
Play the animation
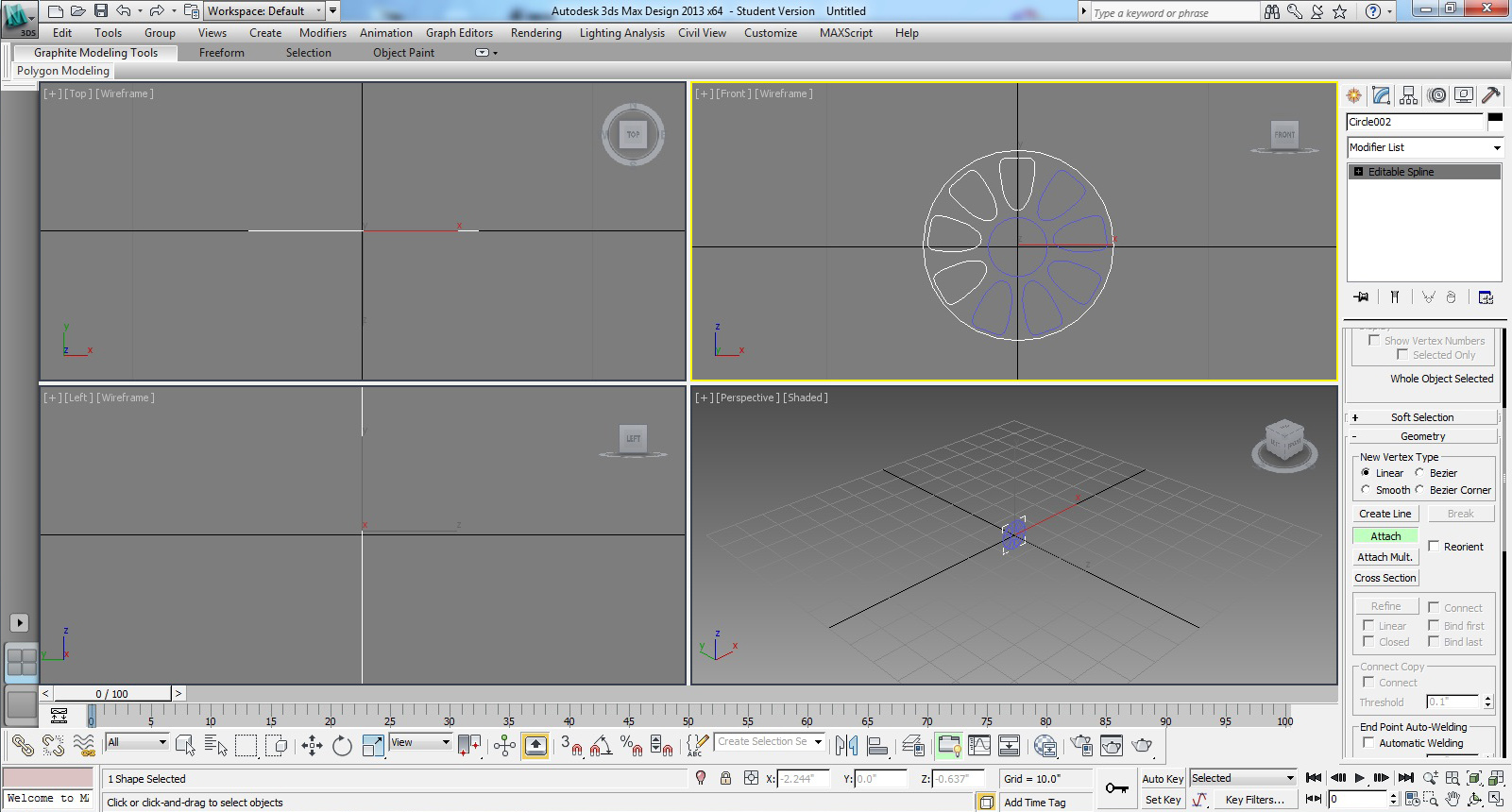[1359, 777]
